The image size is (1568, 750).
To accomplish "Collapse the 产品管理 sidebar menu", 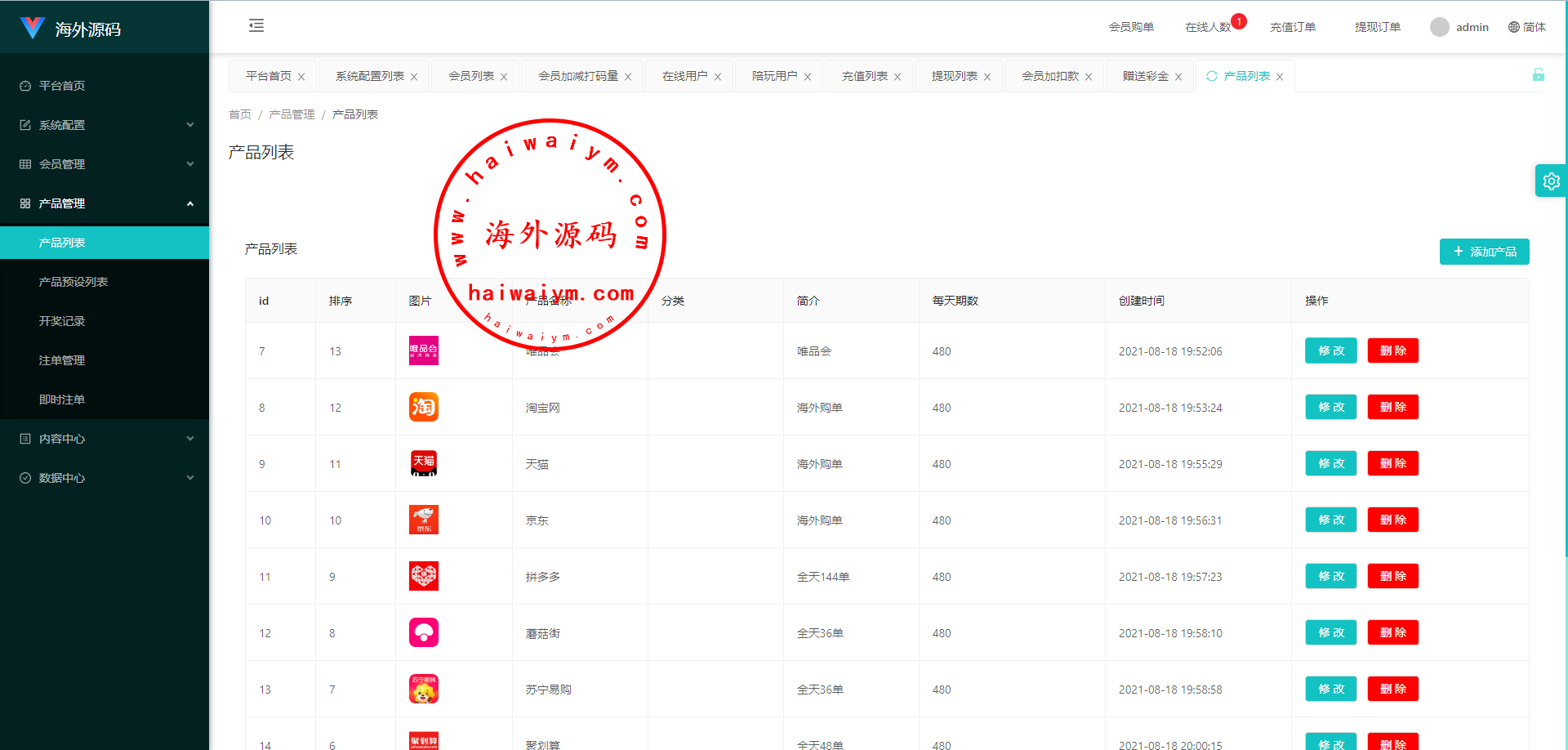I will click(105, 203).
